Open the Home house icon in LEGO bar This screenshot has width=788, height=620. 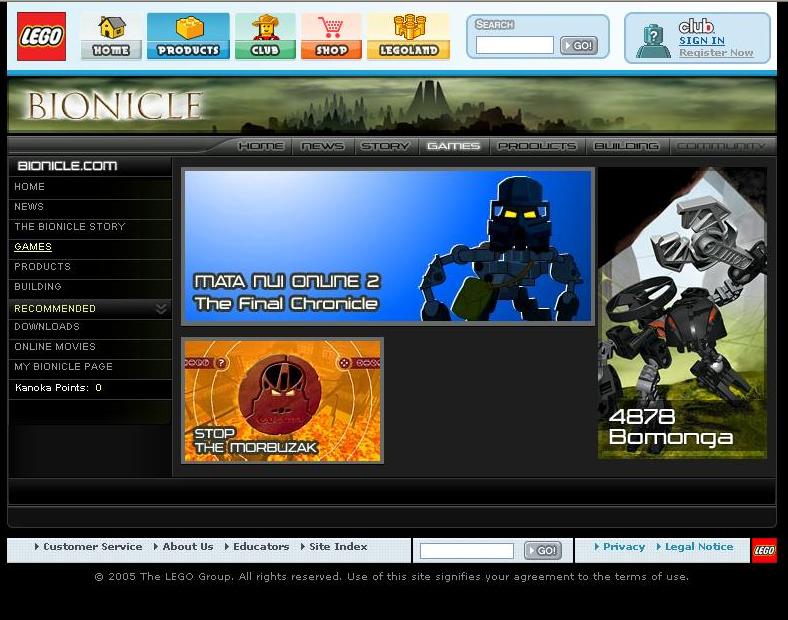pyautogui.click(x=111, y=37)
